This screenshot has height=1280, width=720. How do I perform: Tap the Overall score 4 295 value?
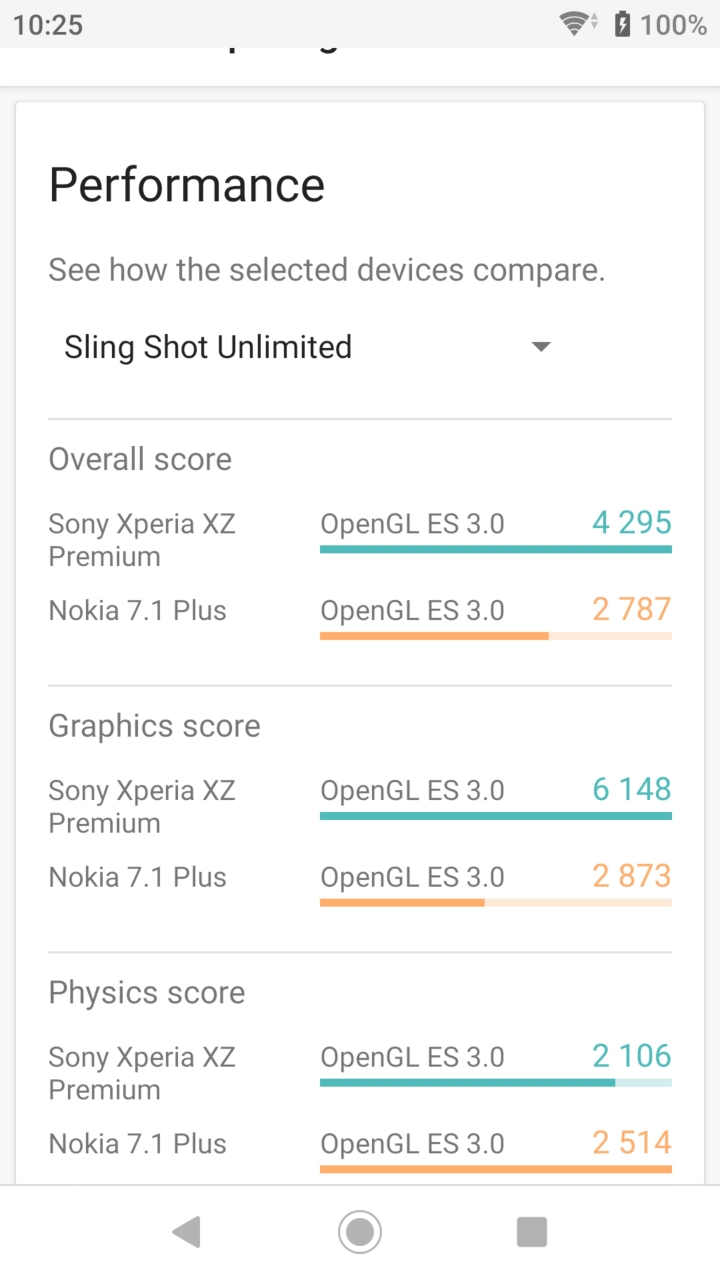(x=631, y=522)
